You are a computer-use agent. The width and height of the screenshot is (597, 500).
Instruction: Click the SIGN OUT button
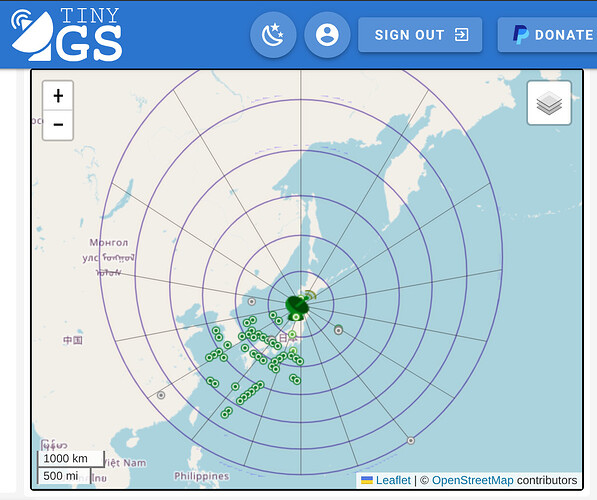tap(420, 35)
